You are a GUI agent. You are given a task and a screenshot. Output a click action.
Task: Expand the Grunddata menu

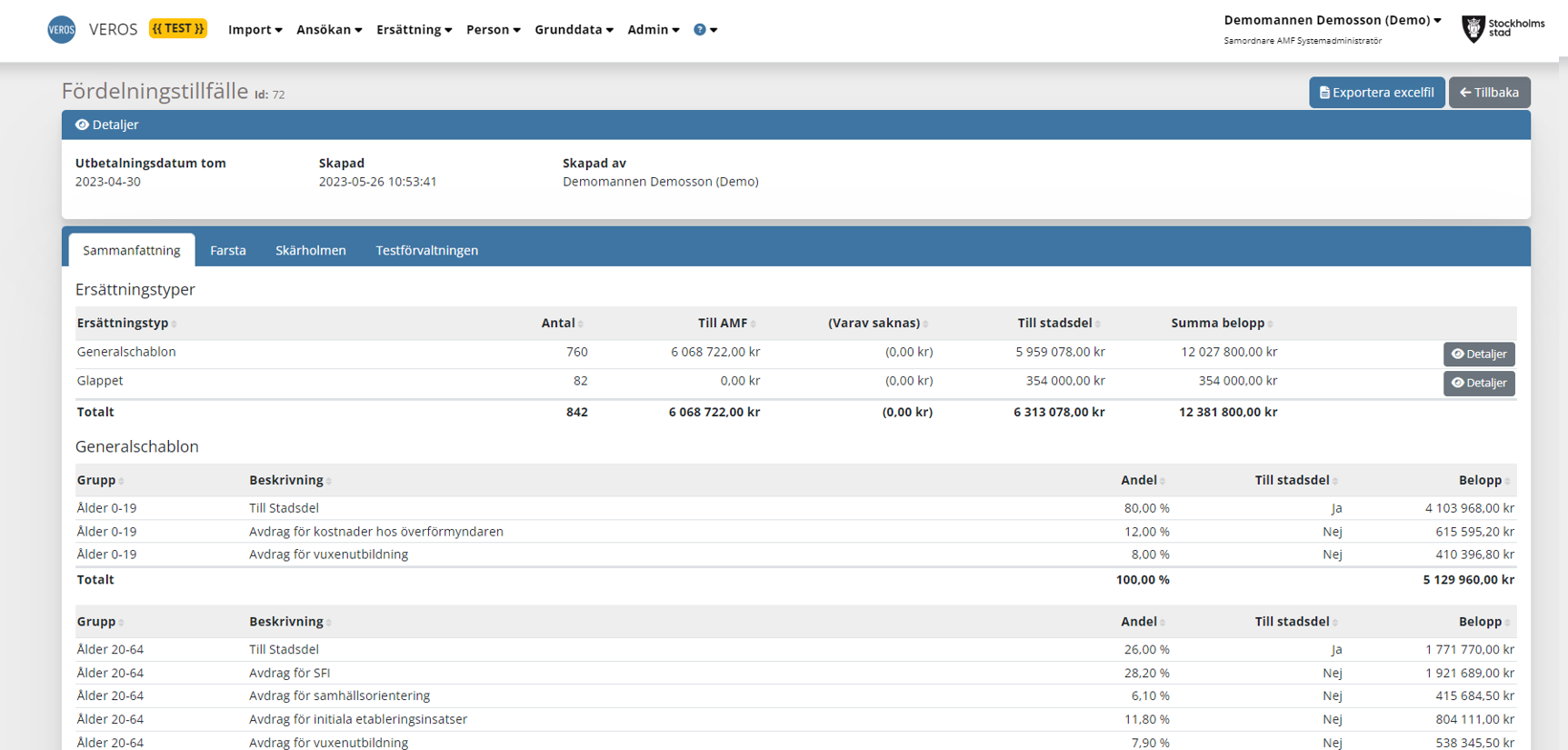tap(574, 30)
